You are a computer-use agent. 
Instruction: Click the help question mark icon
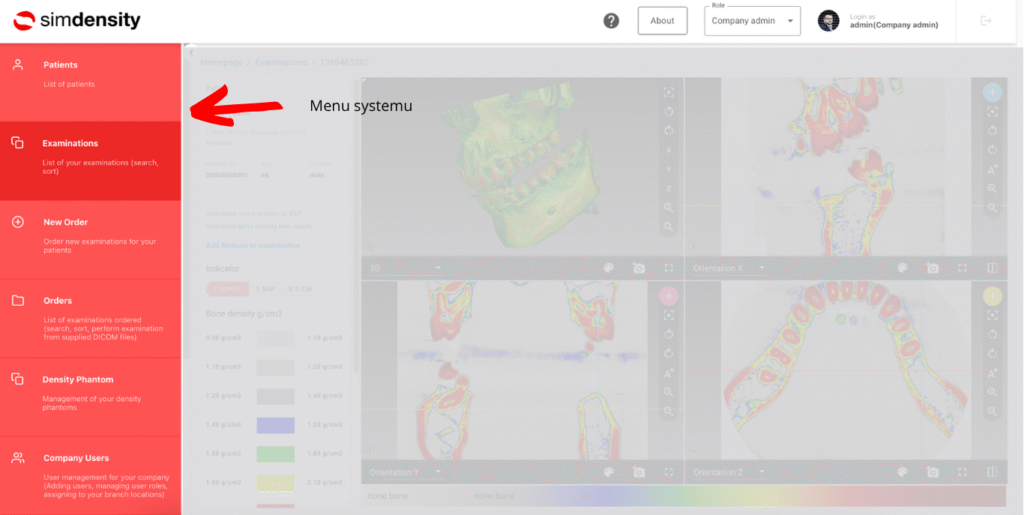pyautogui.click(x=611, y=21)
